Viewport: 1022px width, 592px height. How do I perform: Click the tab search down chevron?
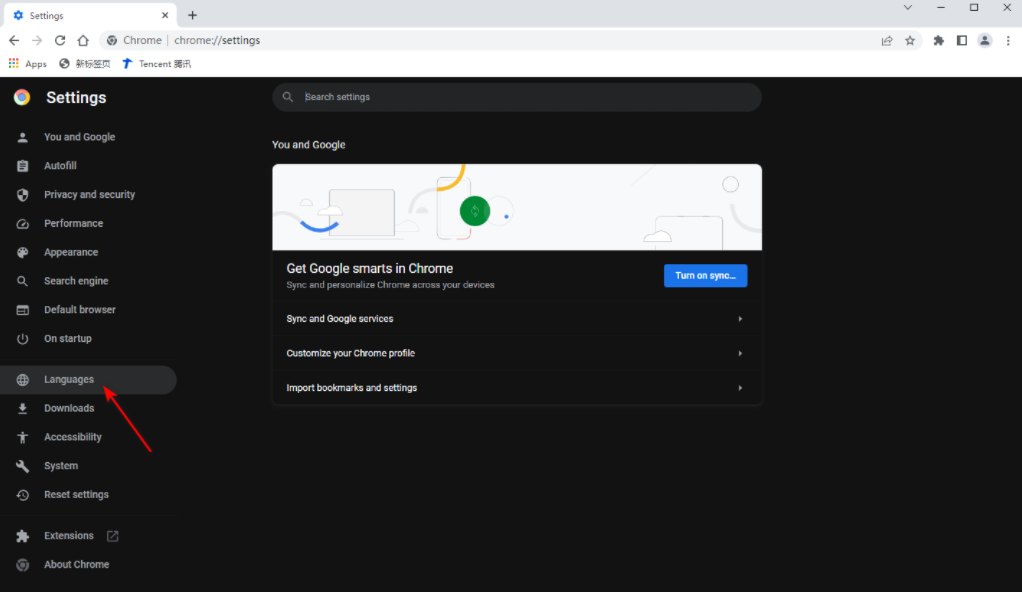point(907,8)
